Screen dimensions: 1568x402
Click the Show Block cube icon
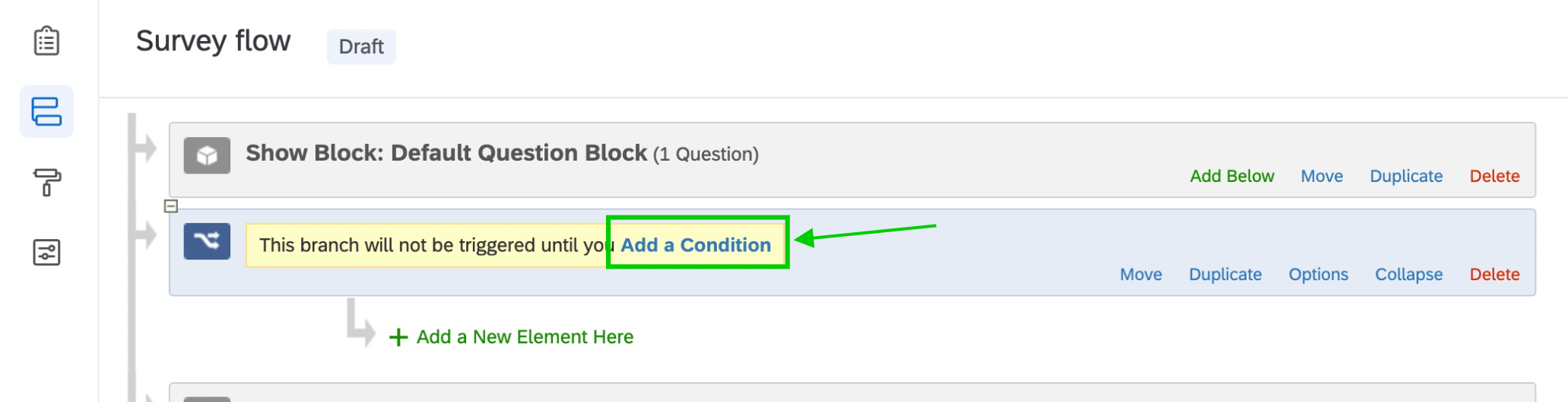[207, 155]
